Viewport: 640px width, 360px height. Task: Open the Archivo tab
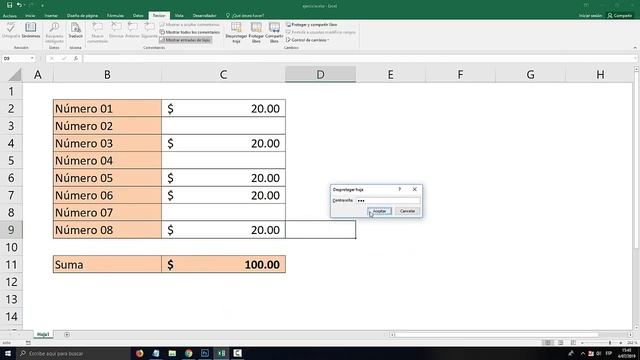click(x=10, y=16)
